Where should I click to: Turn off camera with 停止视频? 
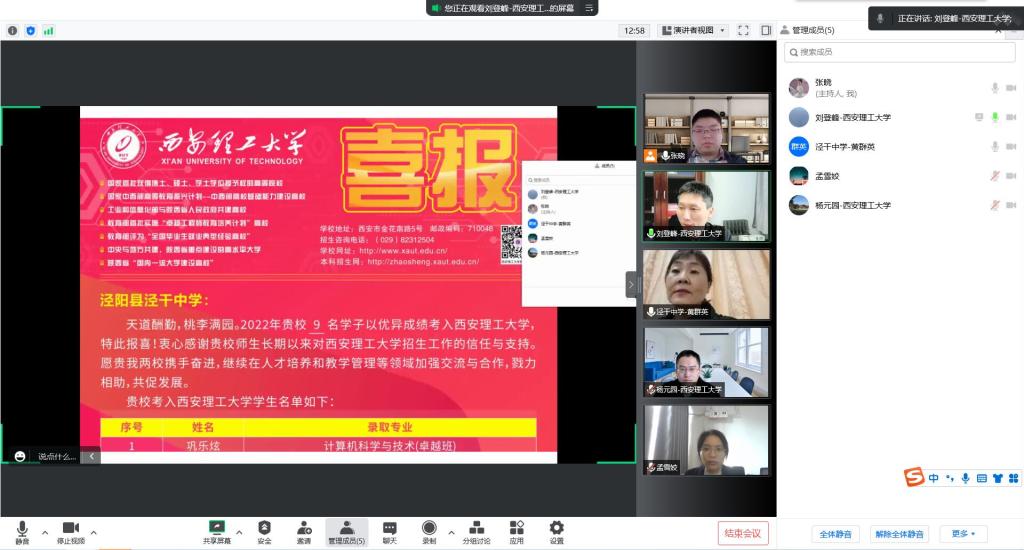tap(70, 530)
